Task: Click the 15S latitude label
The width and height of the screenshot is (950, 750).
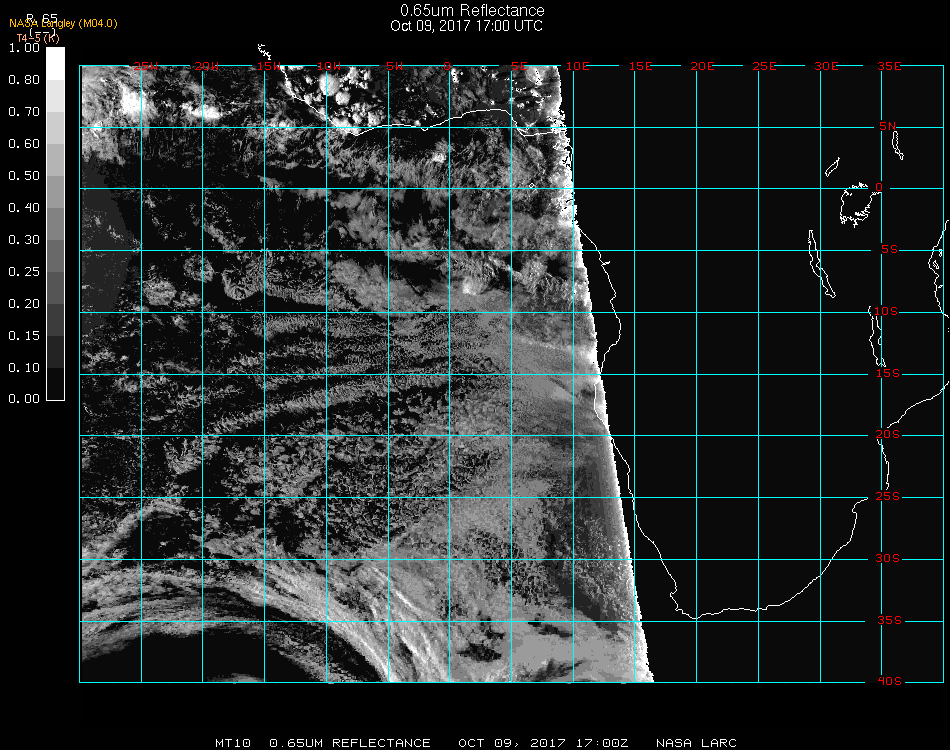Action: pos(888,373)
